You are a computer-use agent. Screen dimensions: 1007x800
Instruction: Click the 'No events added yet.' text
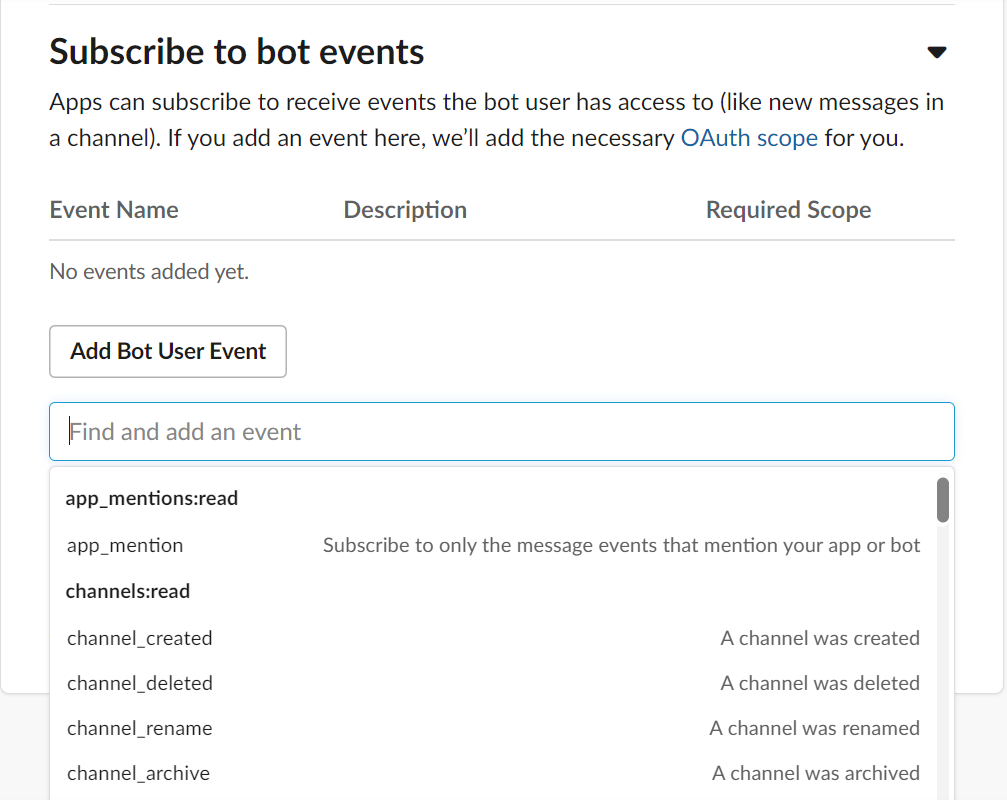tap(149, 272)
